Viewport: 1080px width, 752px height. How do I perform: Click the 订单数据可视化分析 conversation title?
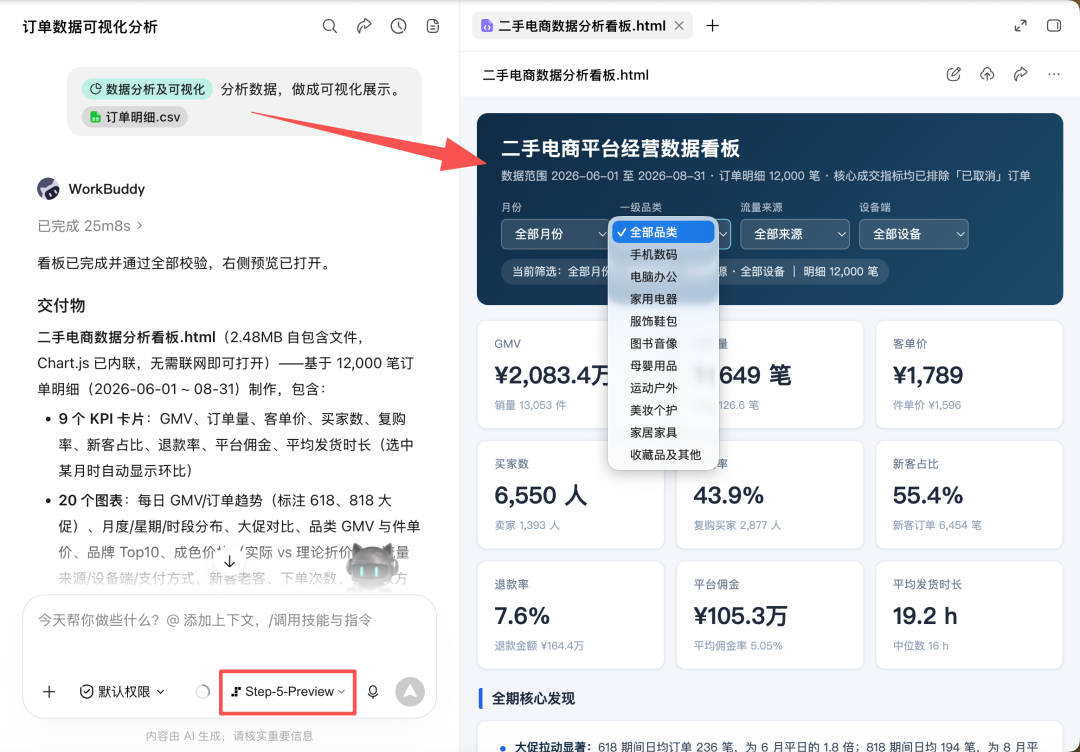coord(90,27)
